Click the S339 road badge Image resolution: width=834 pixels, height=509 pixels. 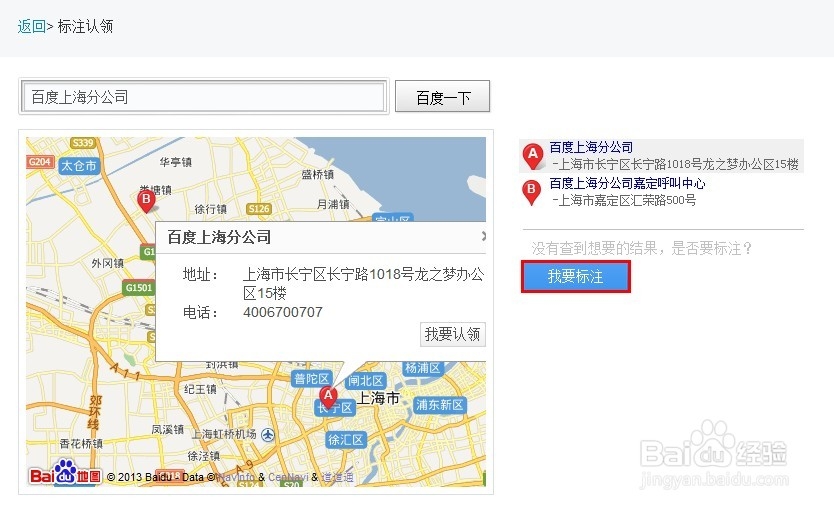click(x=83, y=143)
